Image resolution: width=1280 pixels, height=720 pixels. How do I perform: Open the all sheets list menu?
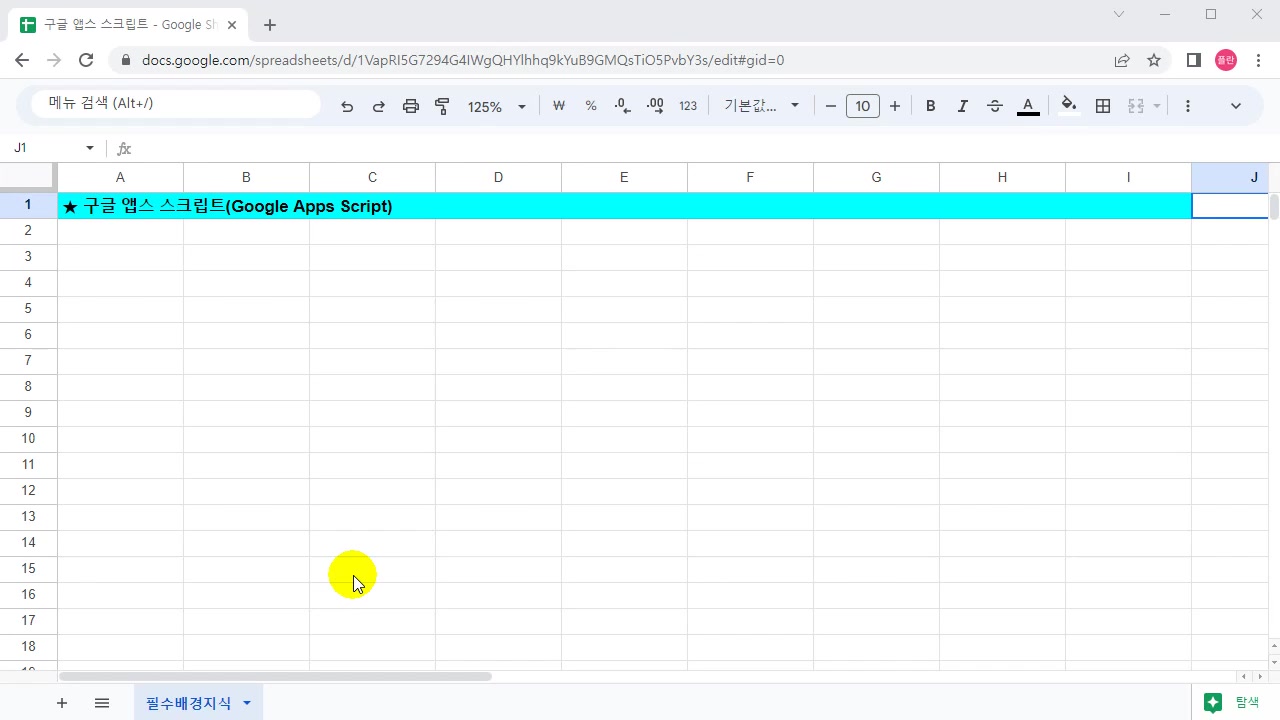click(101, 703)
